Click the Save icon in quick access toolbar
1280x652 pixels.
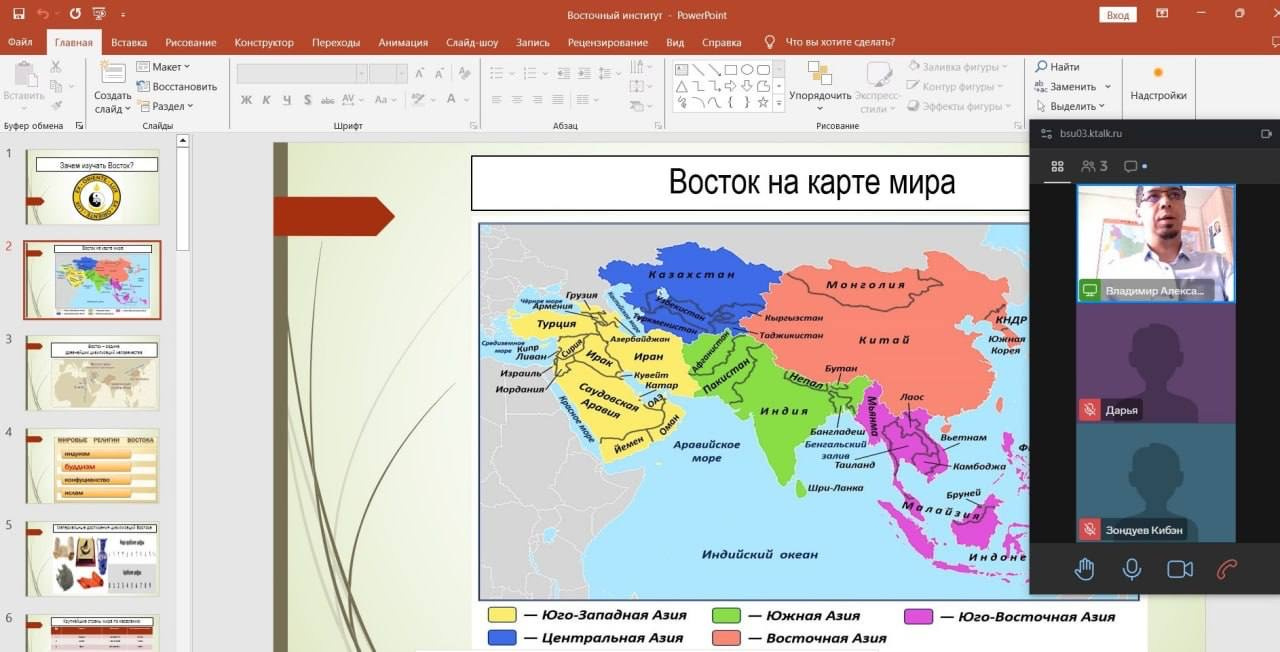pos(18,14)
